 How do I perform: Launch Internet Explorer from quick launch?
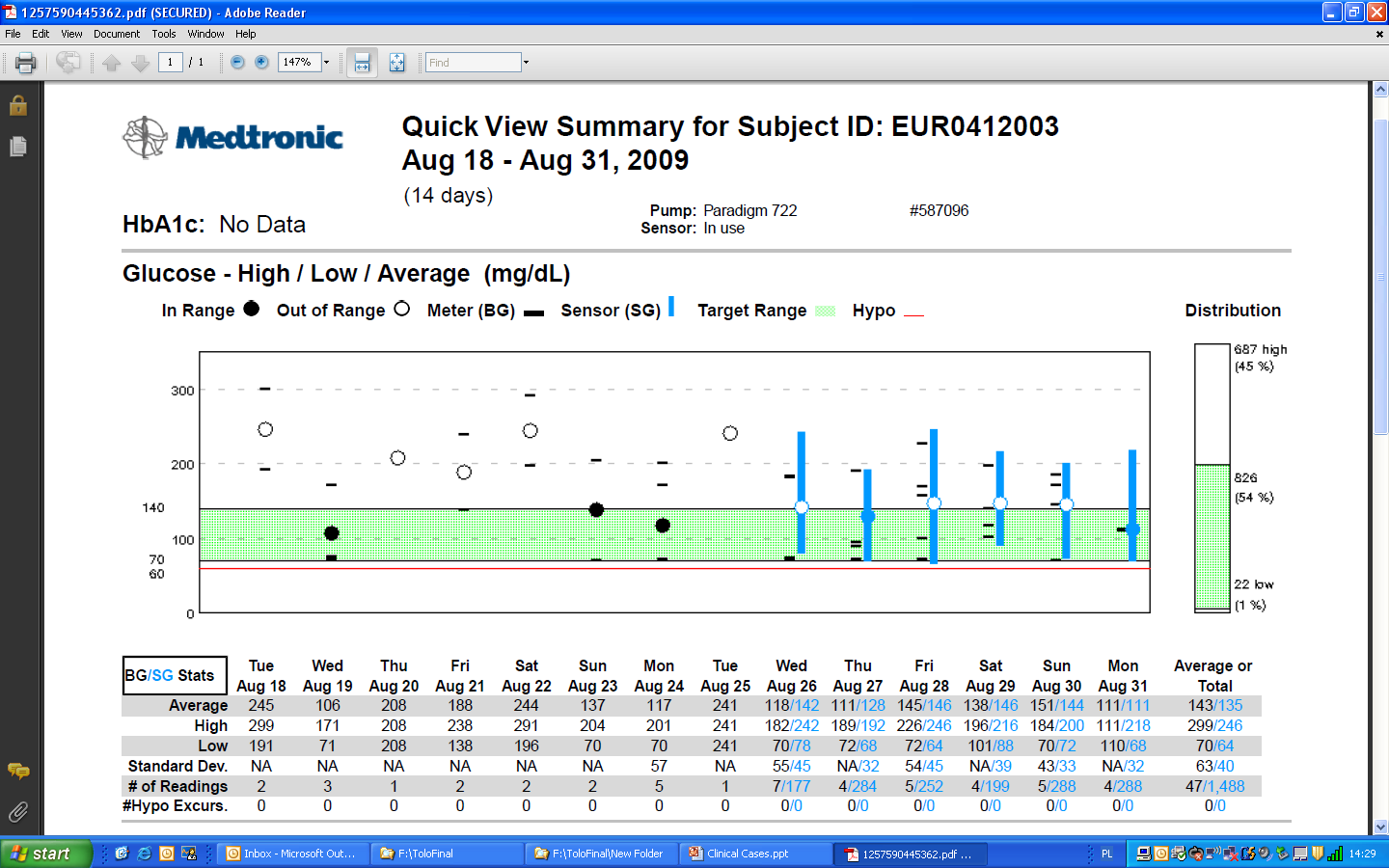(144, 854)
